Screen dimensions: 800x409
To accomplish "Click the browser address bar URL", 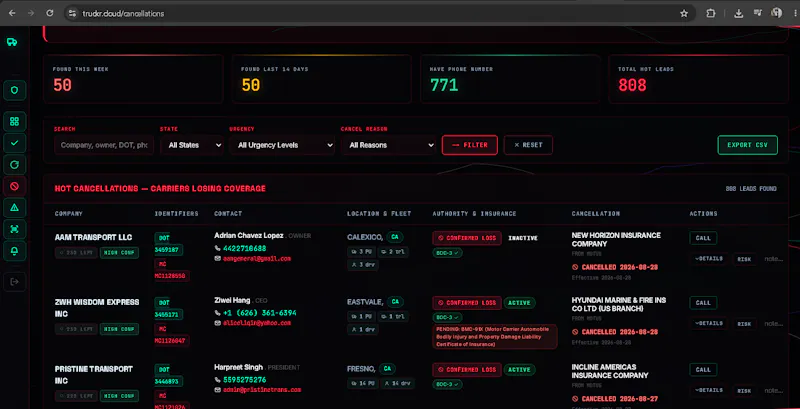I will (123, 14).
